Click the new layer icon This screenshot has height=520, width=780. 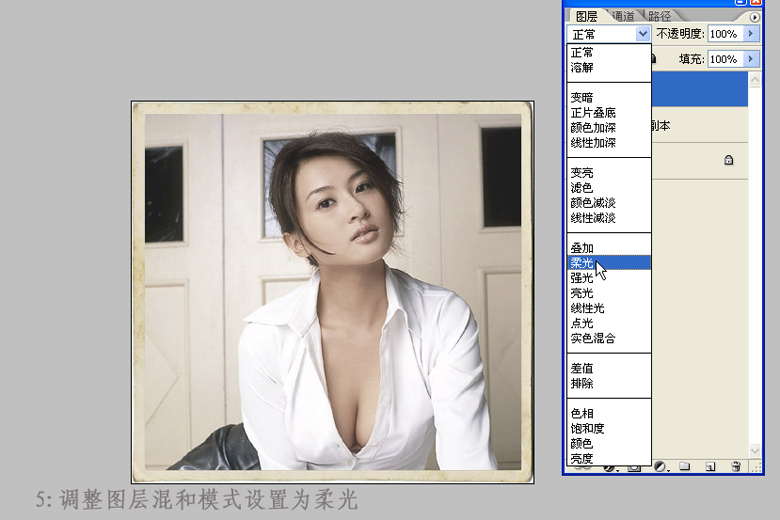tap(710, 467)
